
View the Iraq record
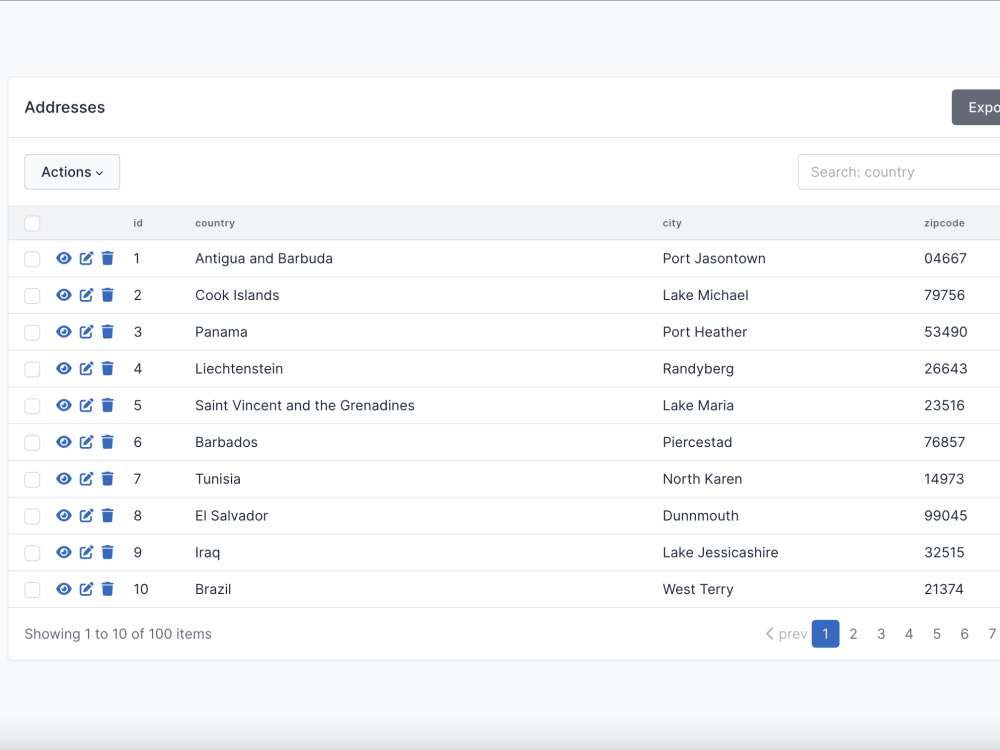64,552
